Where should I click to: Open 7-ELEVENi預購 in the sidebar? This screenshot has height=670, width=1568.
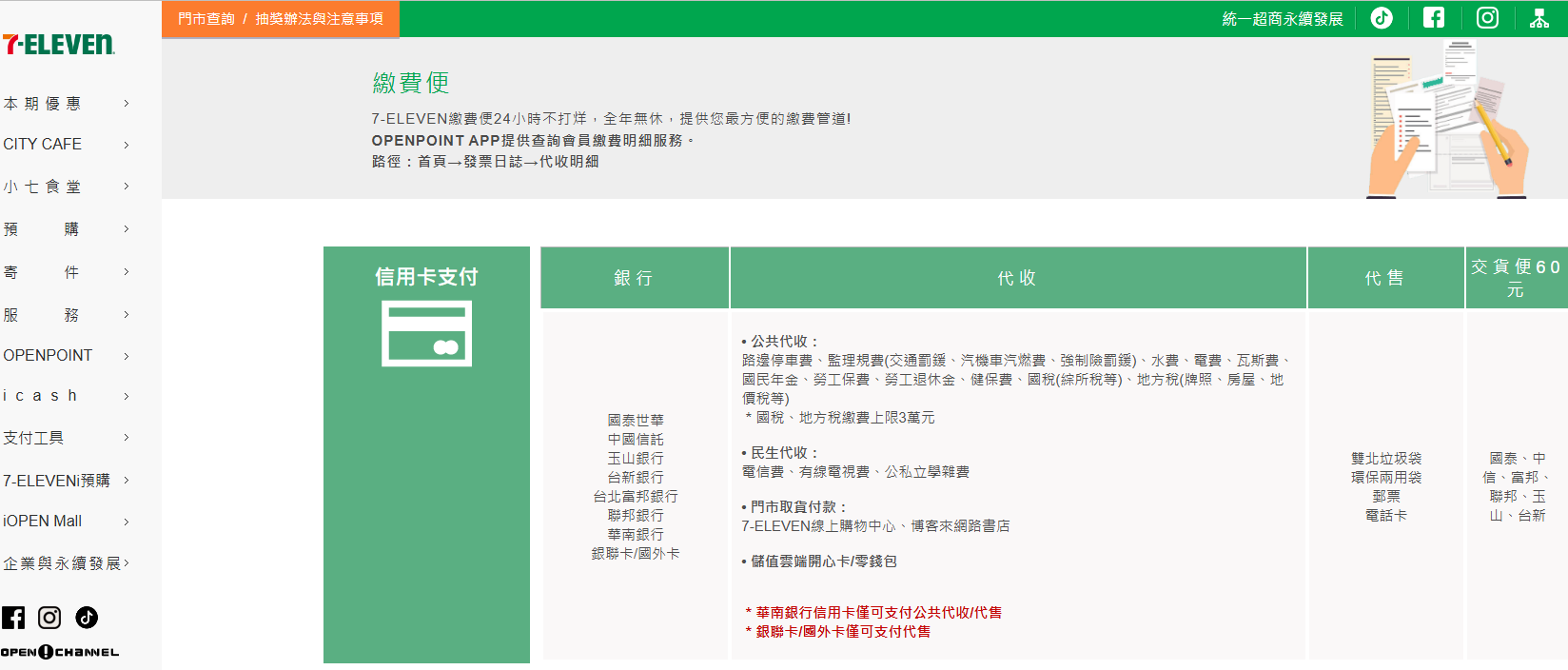pyautogui.click(x=56, y=481)
